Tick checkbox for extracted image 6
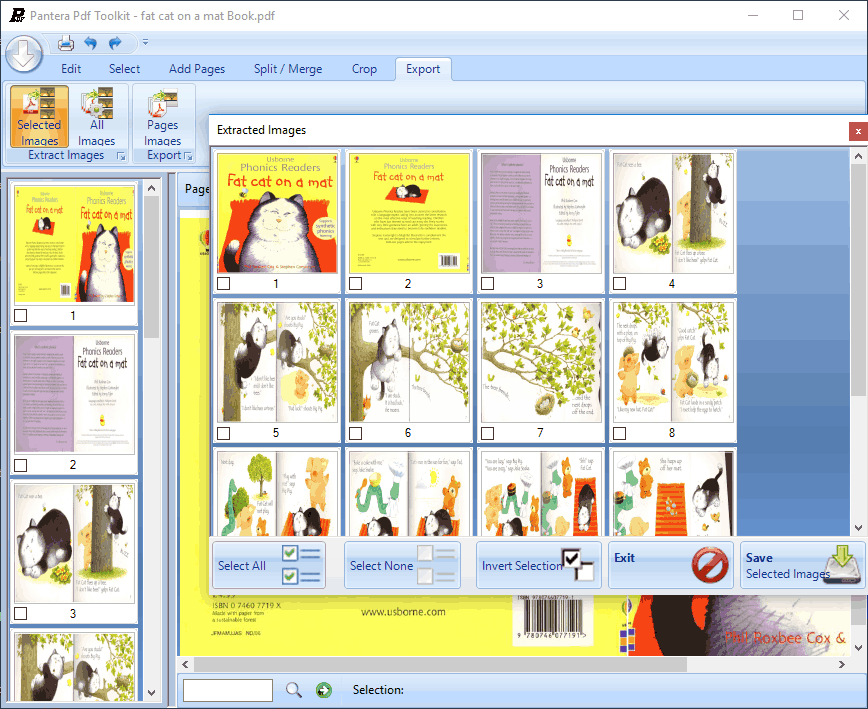Screen dimensions: 868x709 (355, 433)
